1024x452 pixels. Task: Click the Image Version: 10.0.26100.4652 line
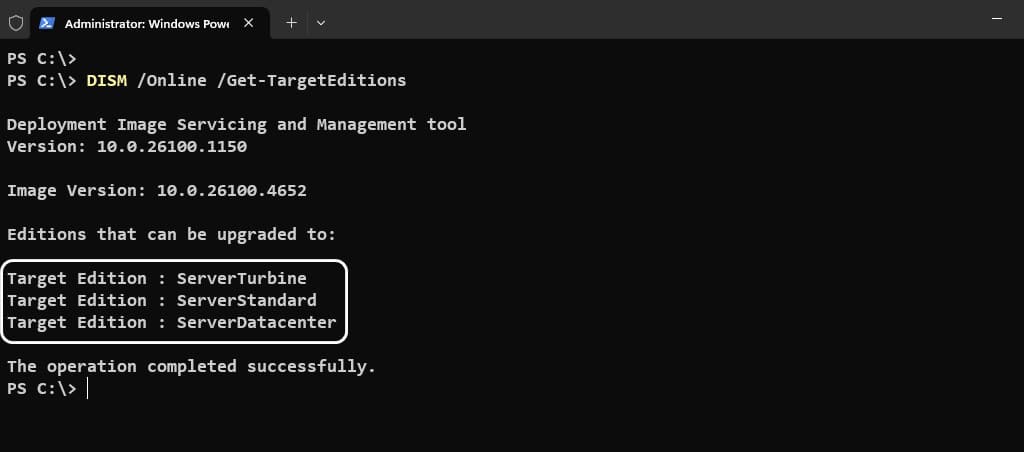157,191
